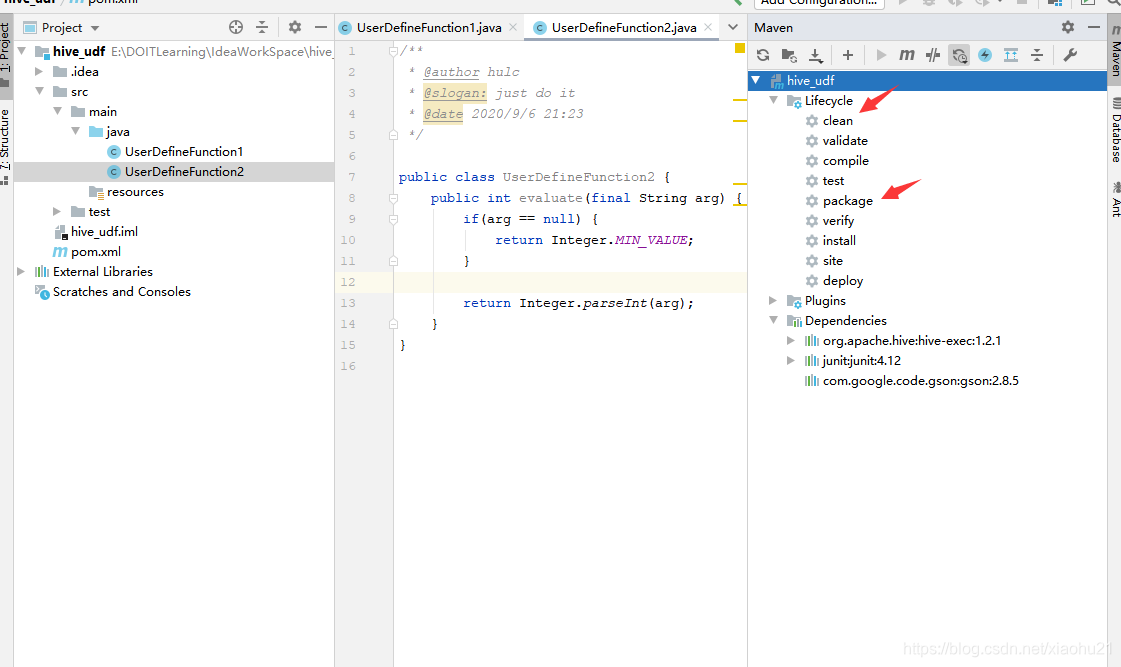Open Maven settings wrench icon
1121x667 pixels.
tap(1070, 55)
